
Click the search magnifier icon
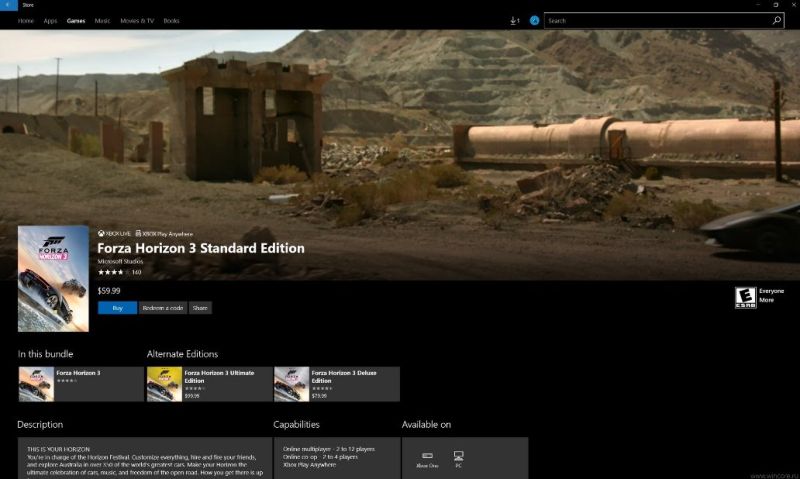777,20
